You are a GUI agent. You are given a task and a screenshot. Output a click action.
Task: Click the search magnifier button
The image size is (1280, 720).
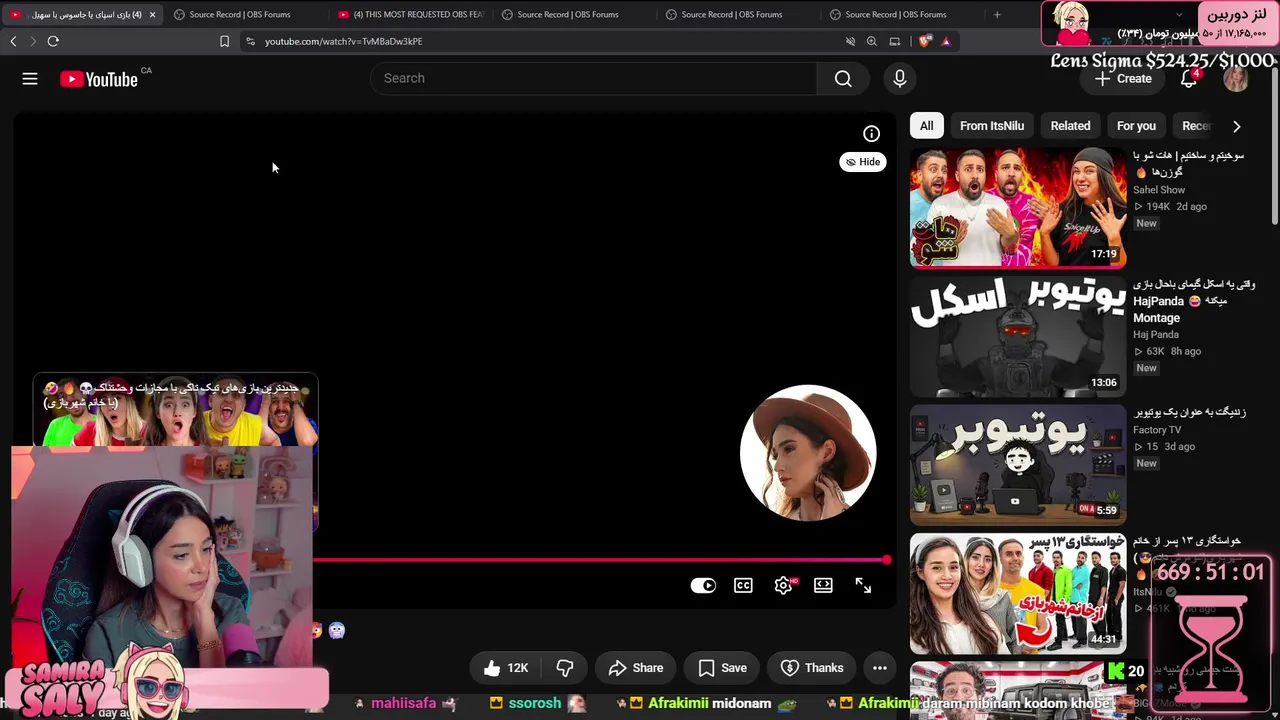[843, 79]
